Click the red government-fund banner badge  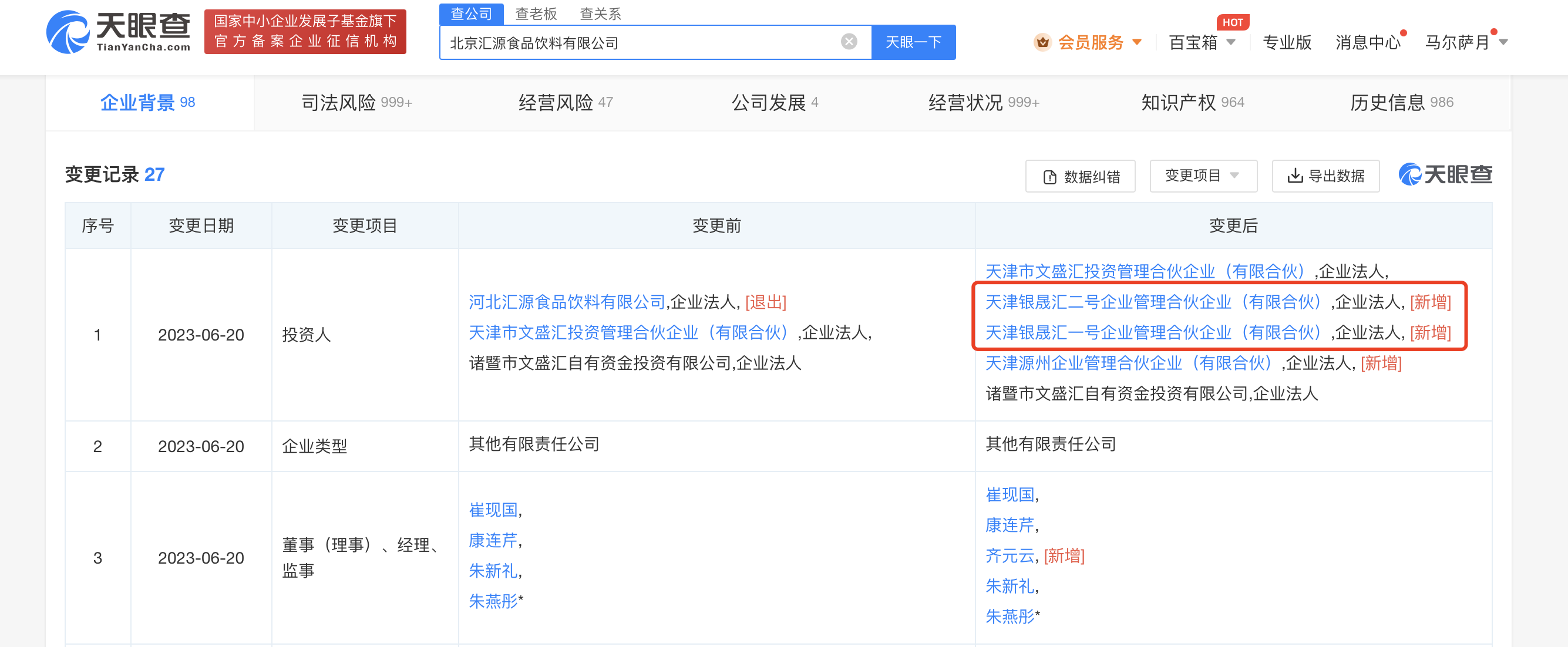[x=305, y=32]
